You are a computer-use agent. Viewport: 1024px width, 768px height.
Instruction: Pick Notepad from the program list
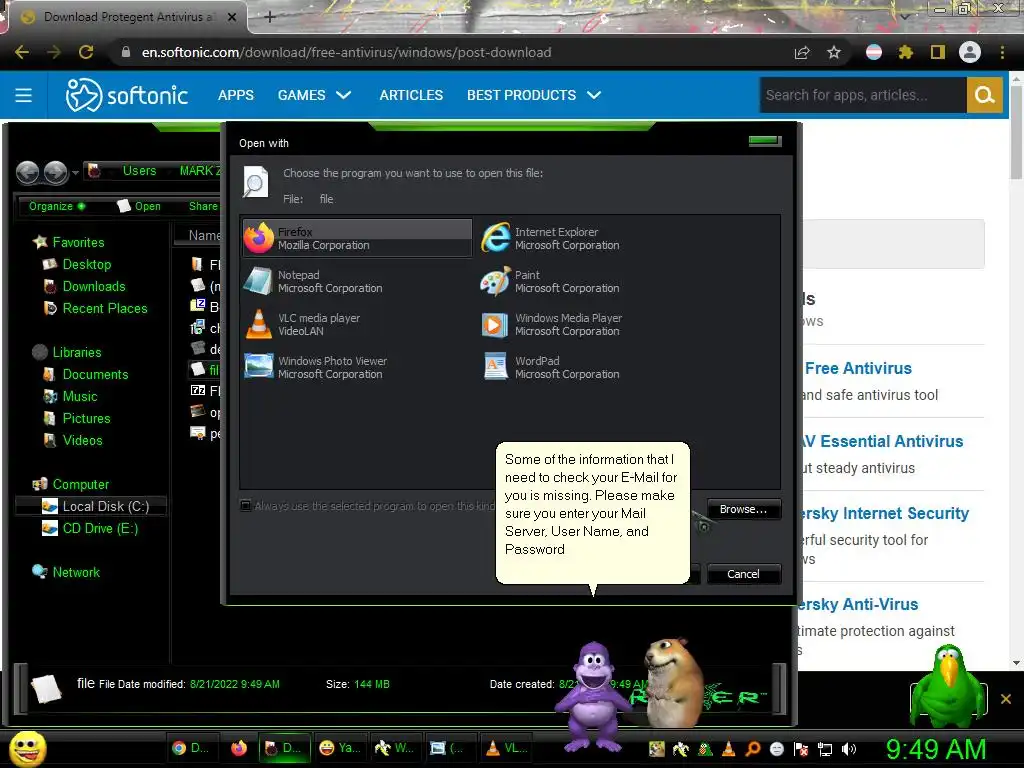[313, 281]
